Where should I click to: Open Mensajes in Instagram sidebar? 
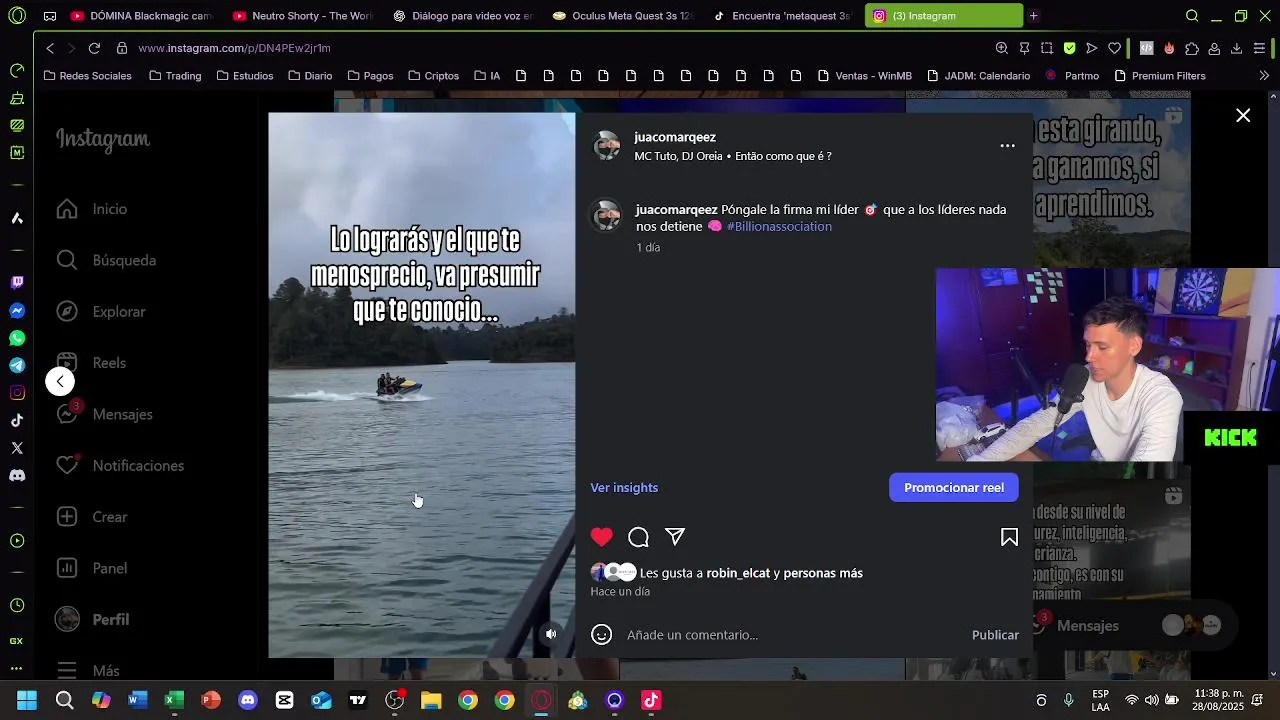click(104, 414)
